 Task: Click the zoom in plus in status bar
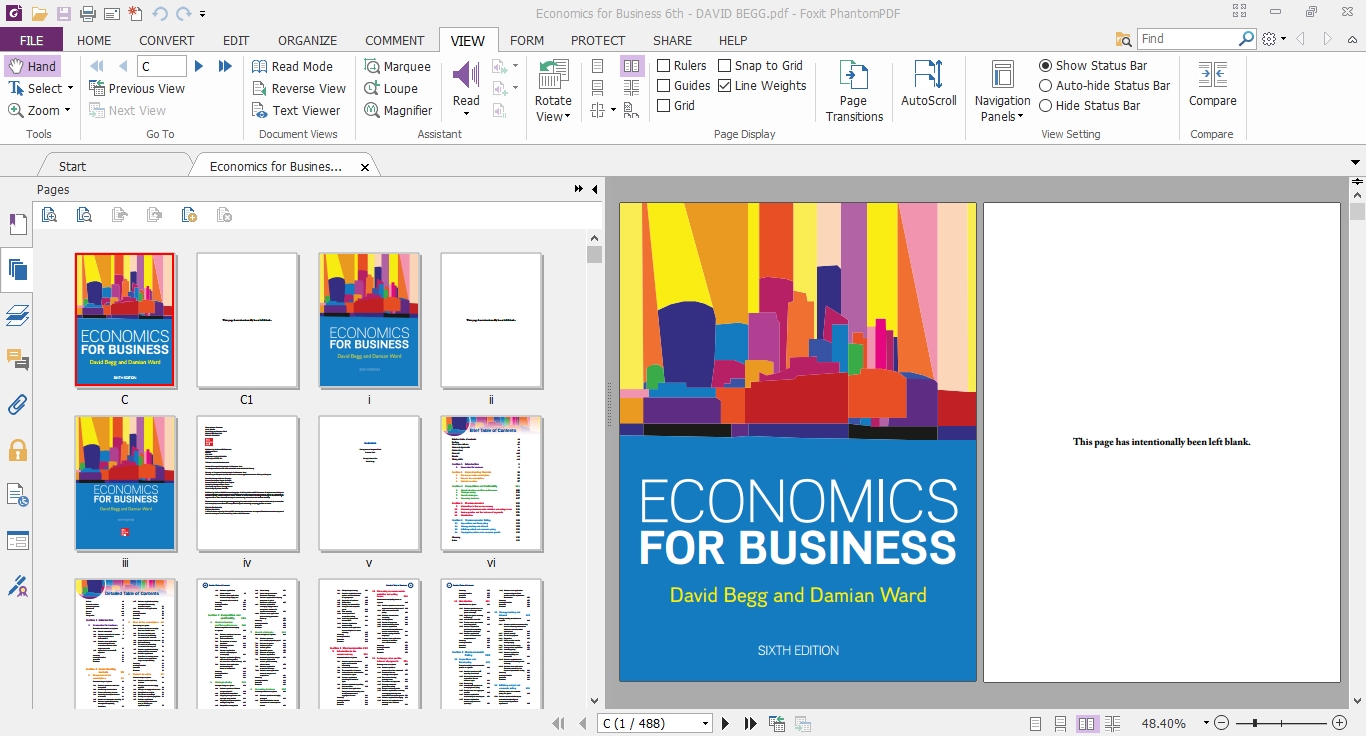click(x=1340, y=723)
